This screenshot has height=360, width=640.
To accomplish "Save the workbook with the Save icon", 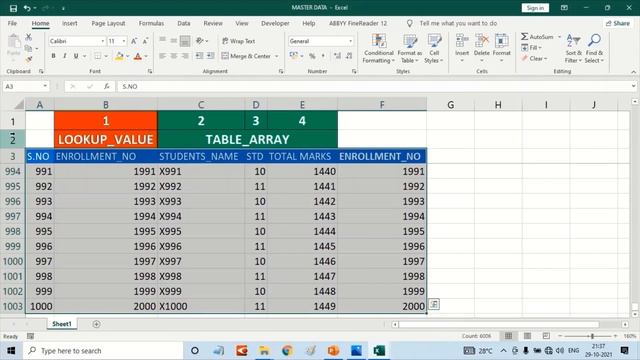I will click(x=13, y=8).
